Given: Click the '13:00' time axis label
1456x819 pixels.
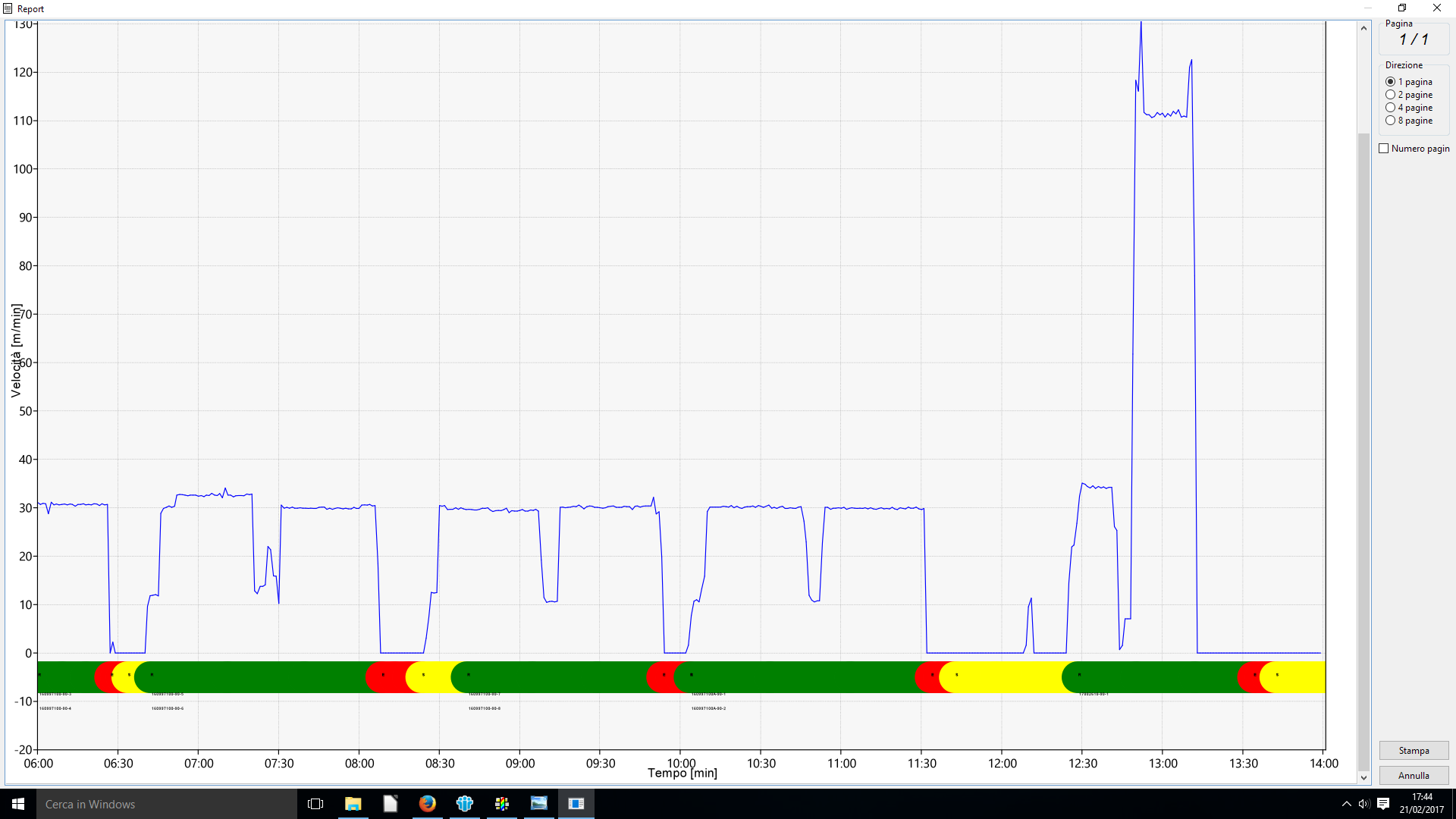Looking at the screenshot, I should [1163, 764].
